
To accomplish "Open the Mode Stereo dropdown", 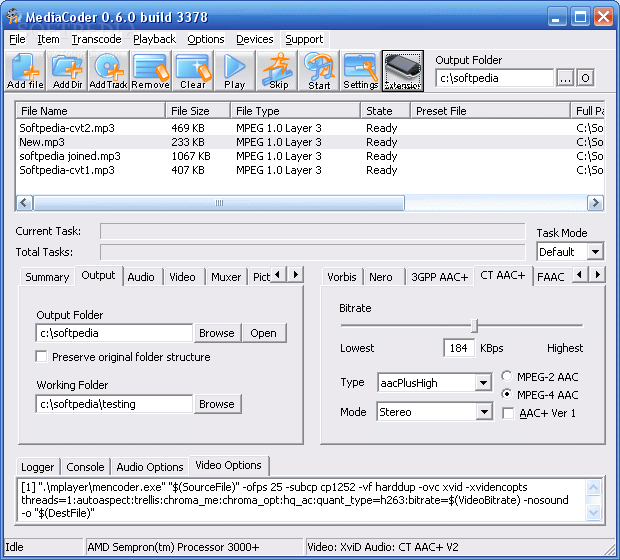I will click(x=484, y=412).
